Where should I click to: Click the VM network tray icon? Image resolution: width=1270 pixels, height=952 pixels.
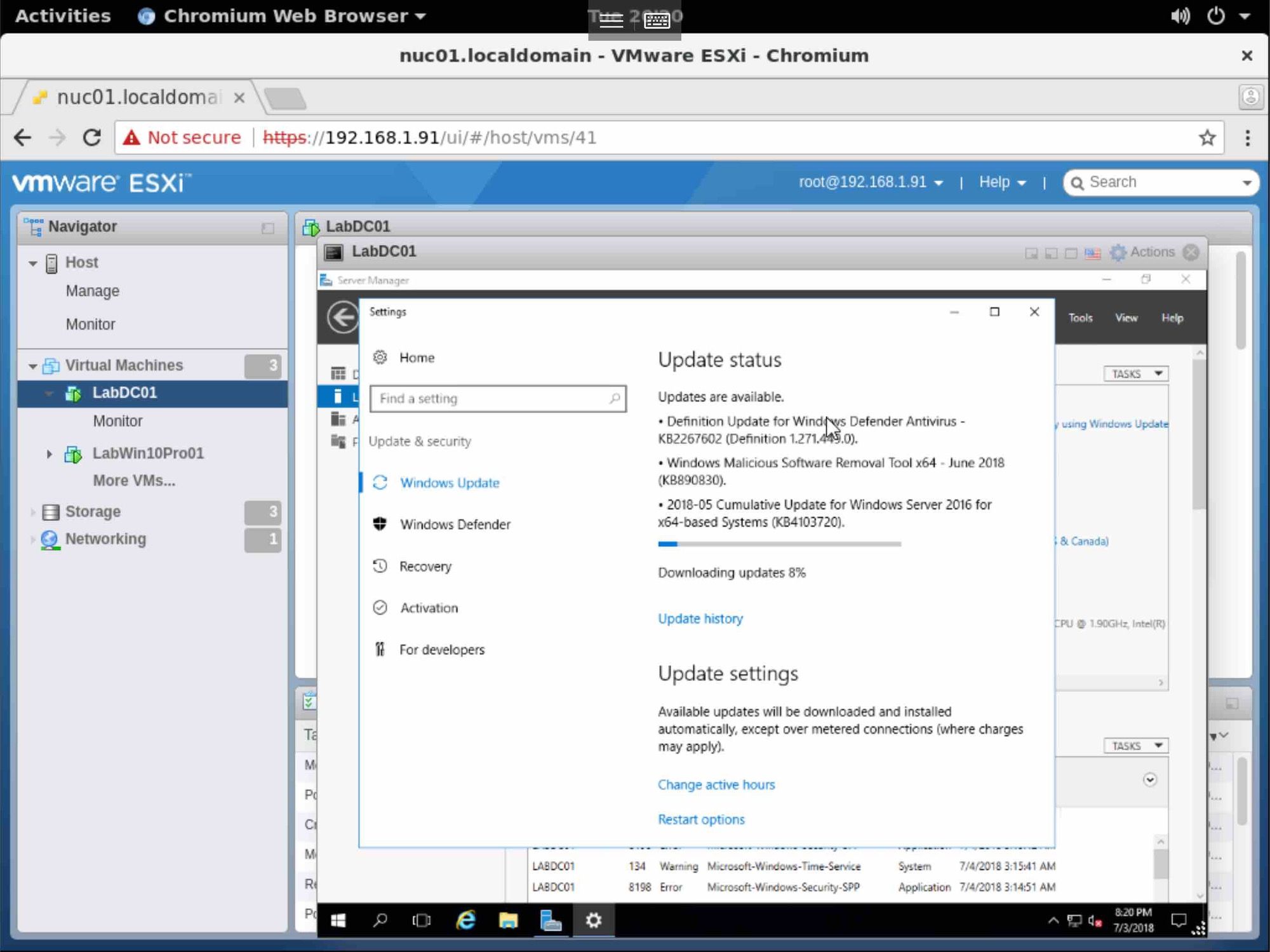(1074, 920)
